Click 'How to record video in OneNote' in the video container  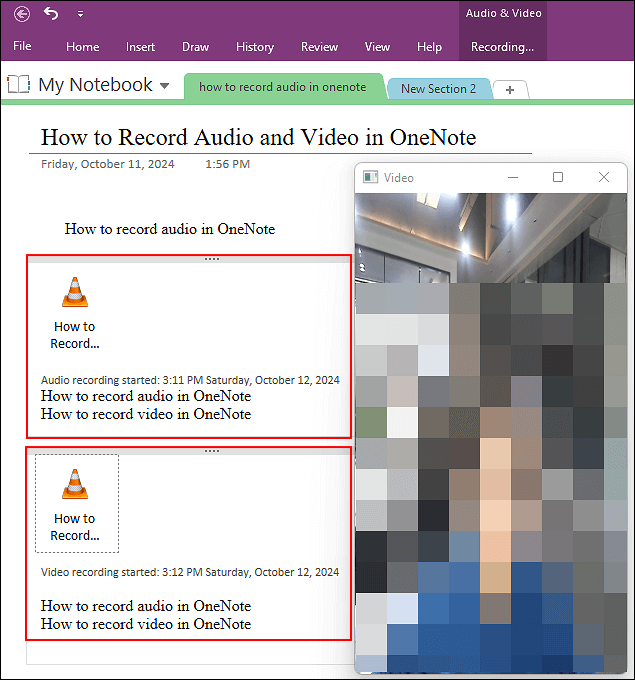coord(146,624)
